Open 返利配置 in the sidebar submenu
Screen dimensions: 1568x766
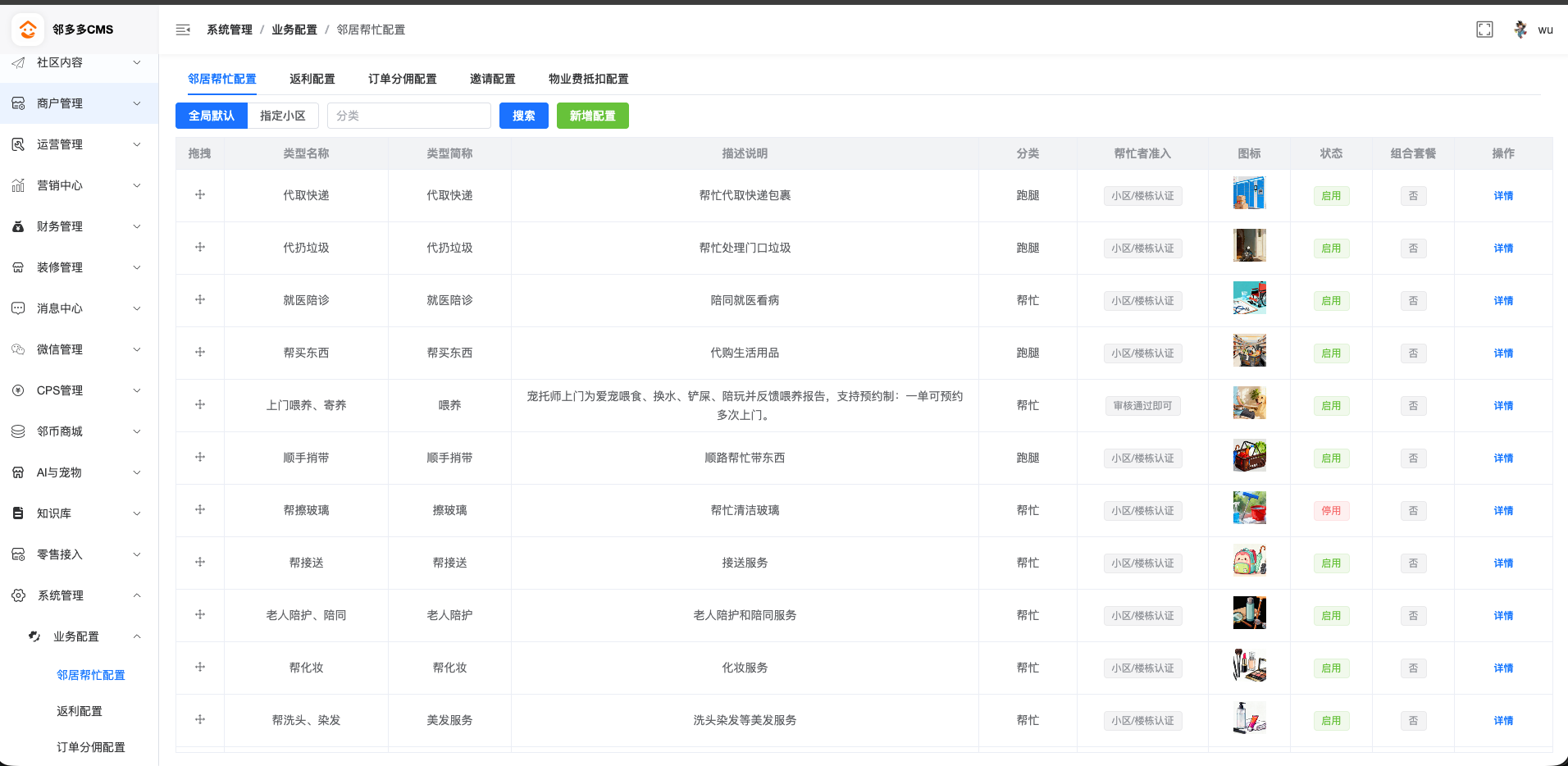pyautogui.click(x=80, y=711)
